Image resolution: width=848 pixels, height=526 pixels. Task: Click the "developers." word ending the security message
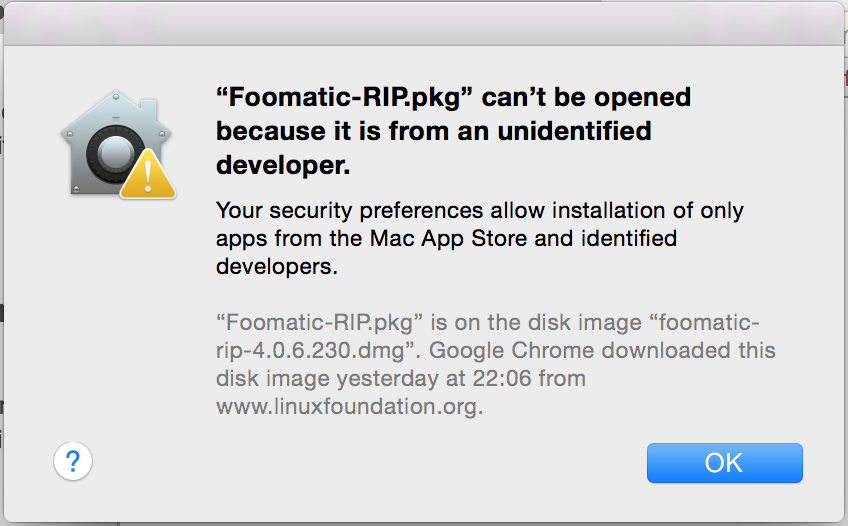click(x=278, y=267)
